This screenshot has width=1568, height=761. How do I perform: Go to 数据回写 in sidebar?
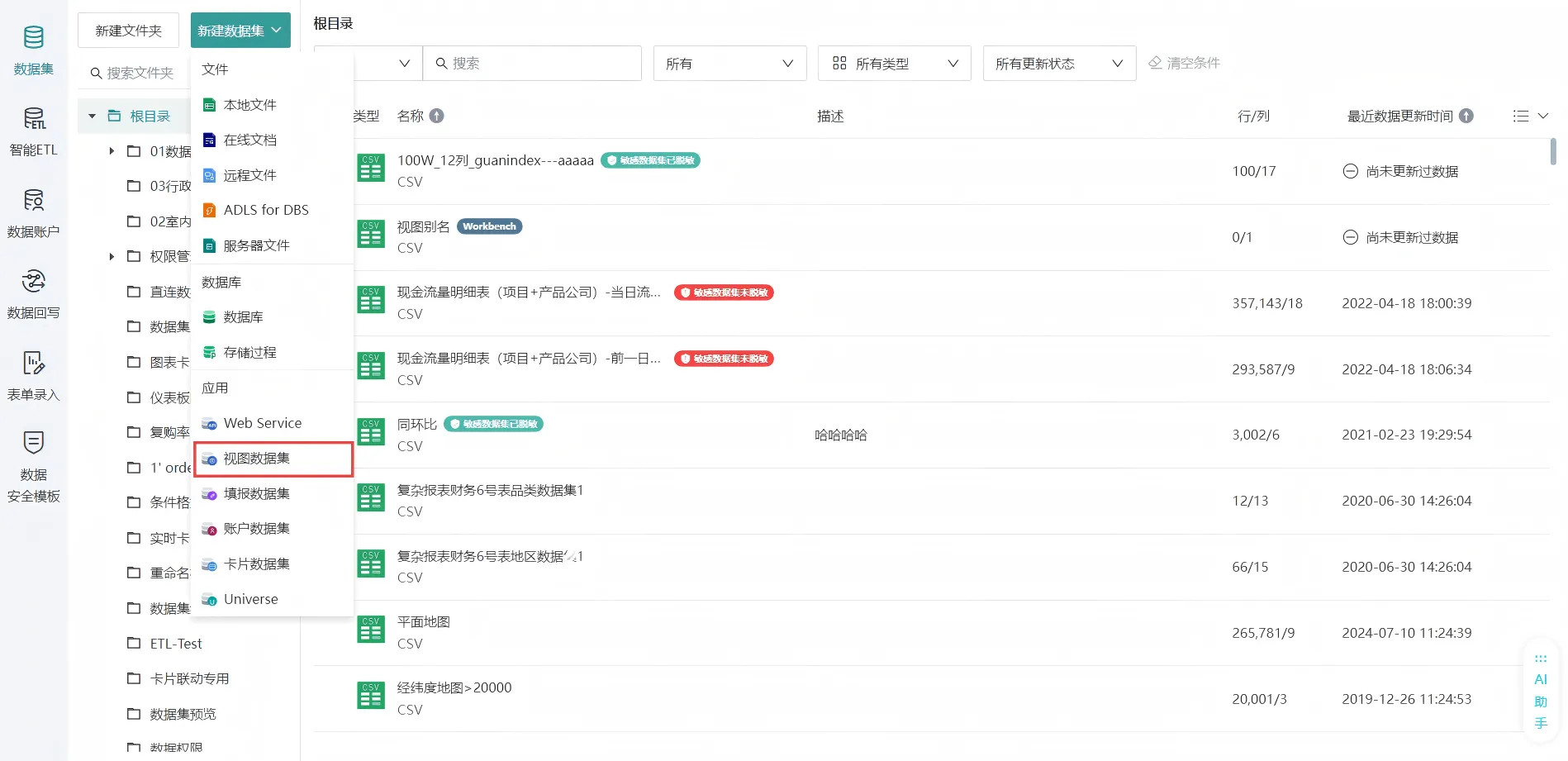pos(34,293)
